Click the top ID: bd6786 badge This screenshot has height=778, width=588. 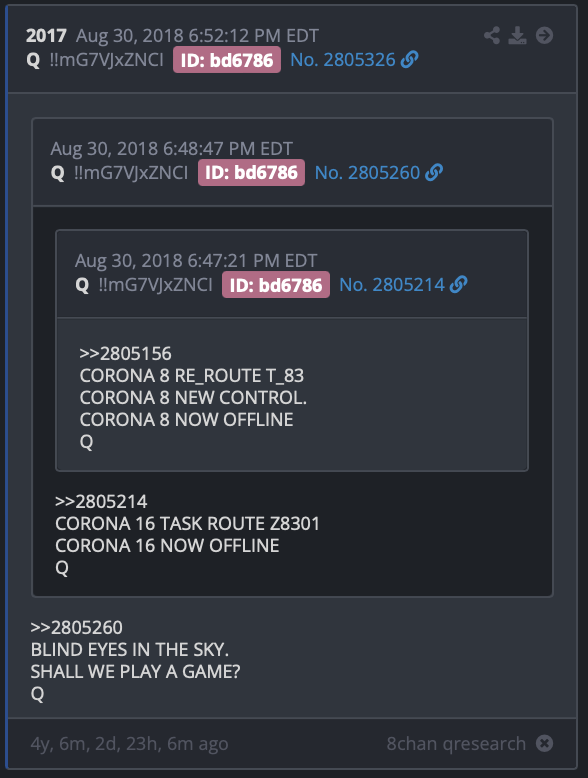coord(227,60)
